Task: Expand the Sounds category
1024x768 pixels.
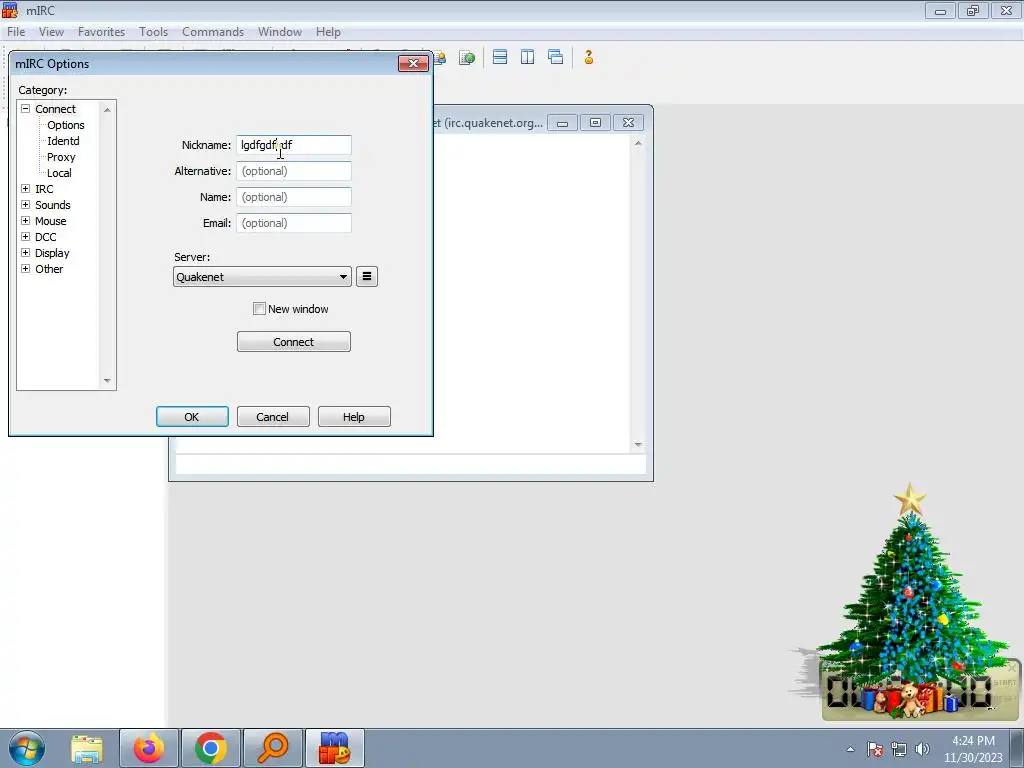Action: pos(25,204)
